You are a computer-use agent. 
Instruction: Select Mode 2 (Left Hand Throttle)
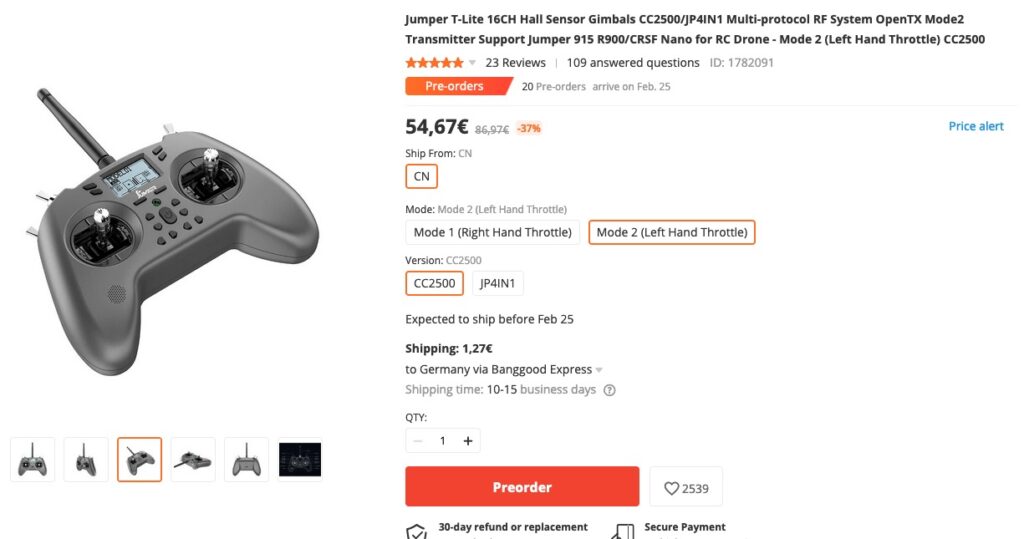tap(671, 232)
